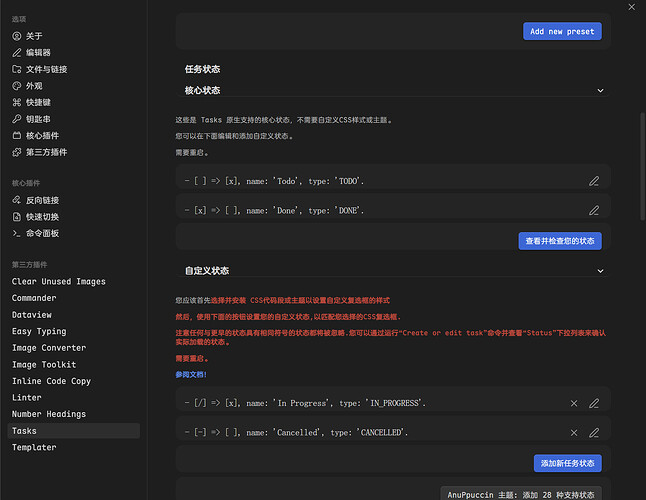This screenshot has height=500, width=646.
Task: Open the 参阅文档 link
Action: (x=190, y=374)
